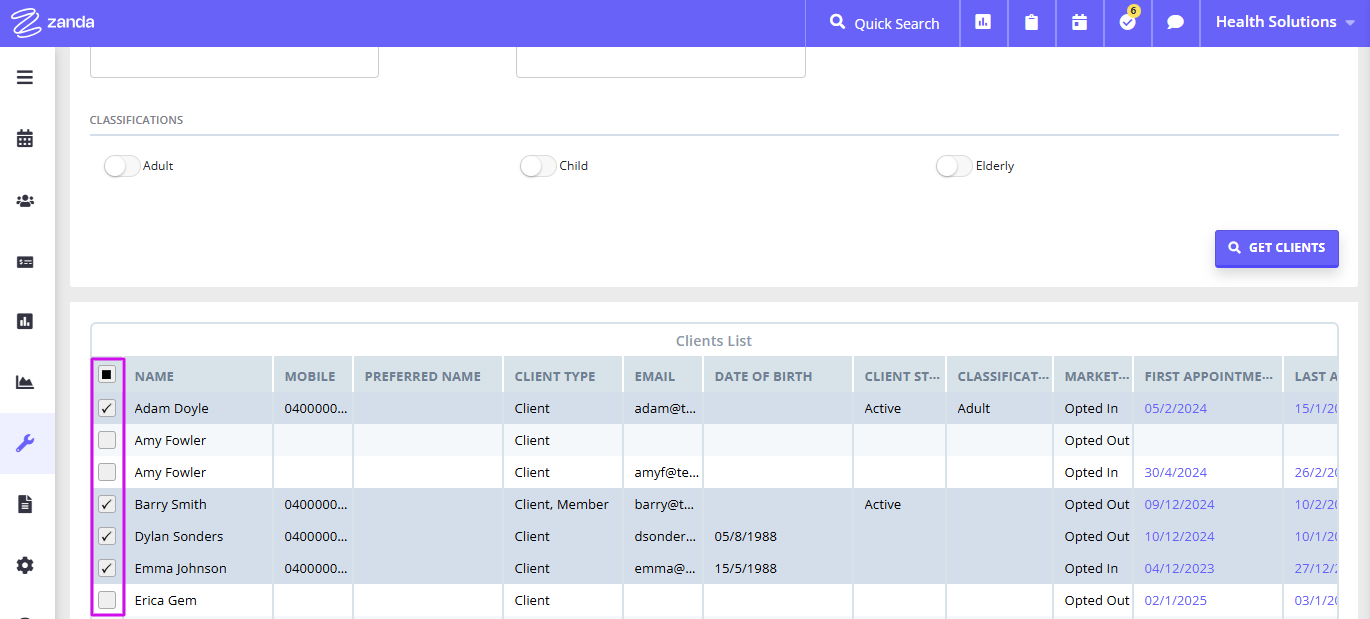
Task: Turn on the Child classification toggle
Action: point(536,165)
